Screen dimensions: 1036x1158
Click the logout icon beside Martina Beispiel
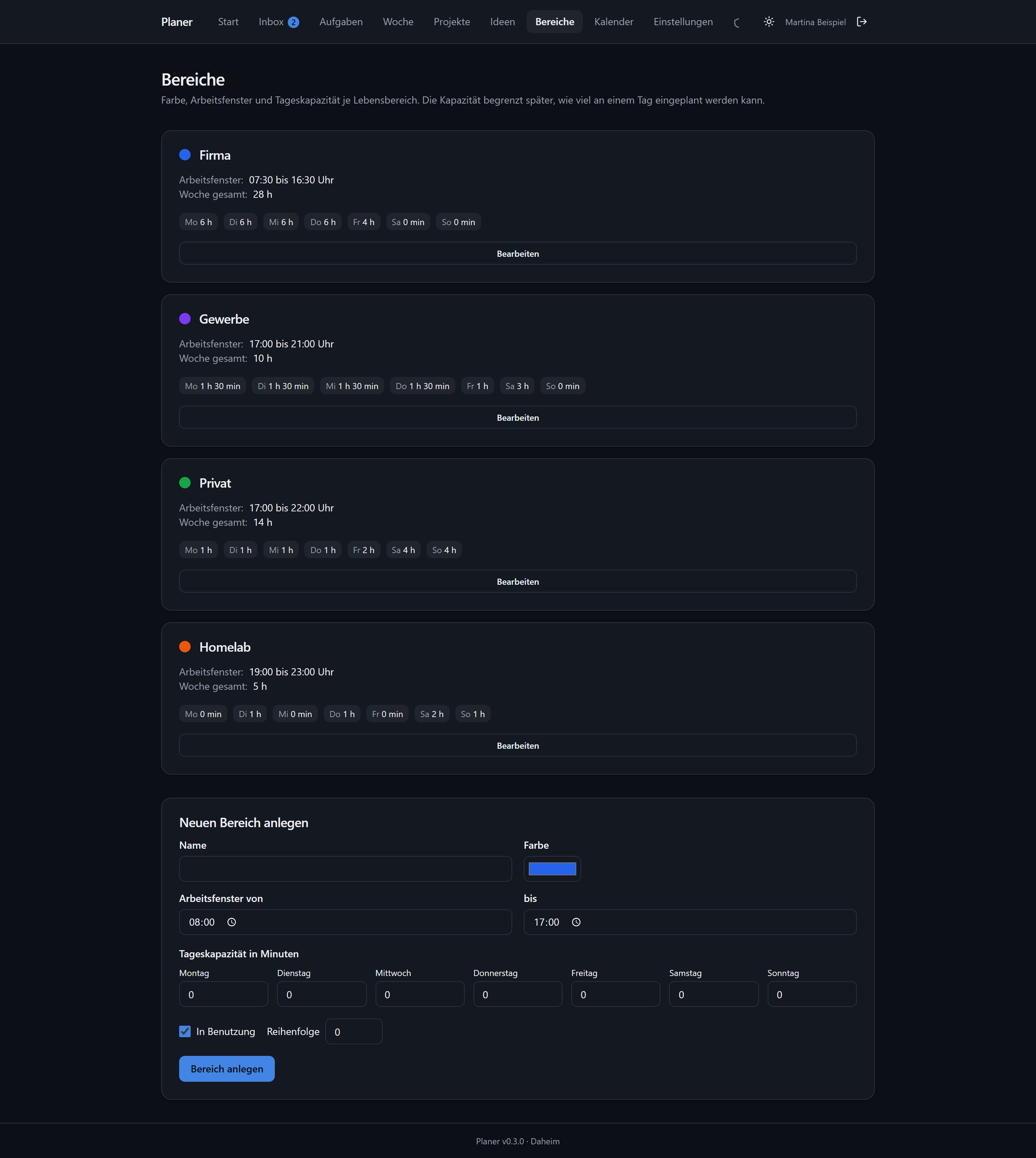click(x=861, y=22)
